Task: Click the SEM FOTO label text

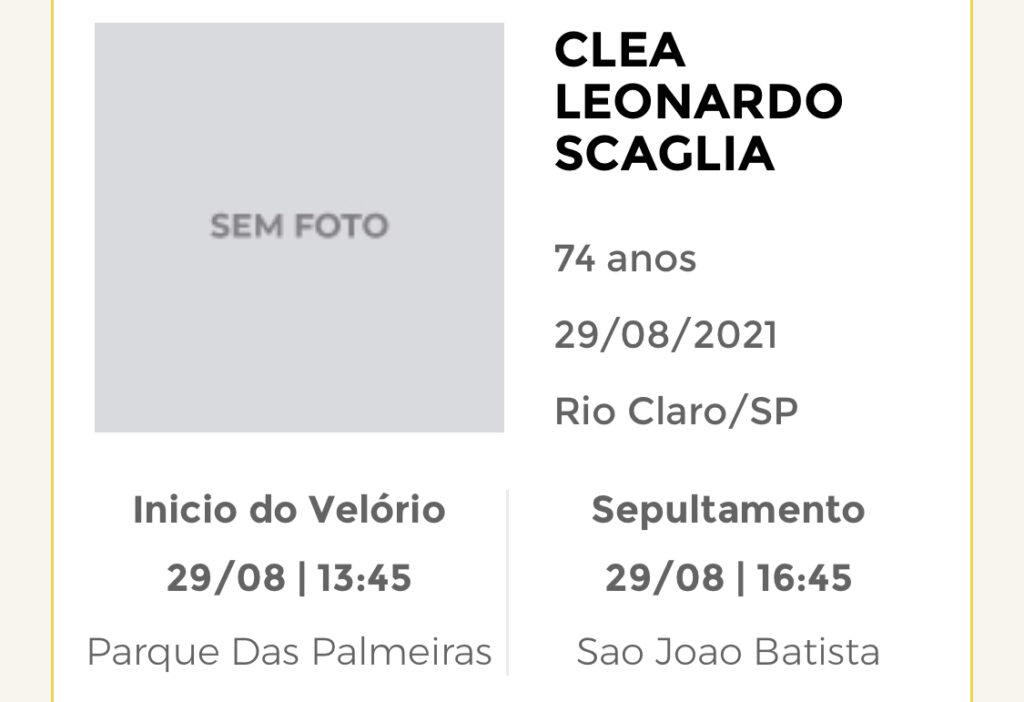Action: 299,226
